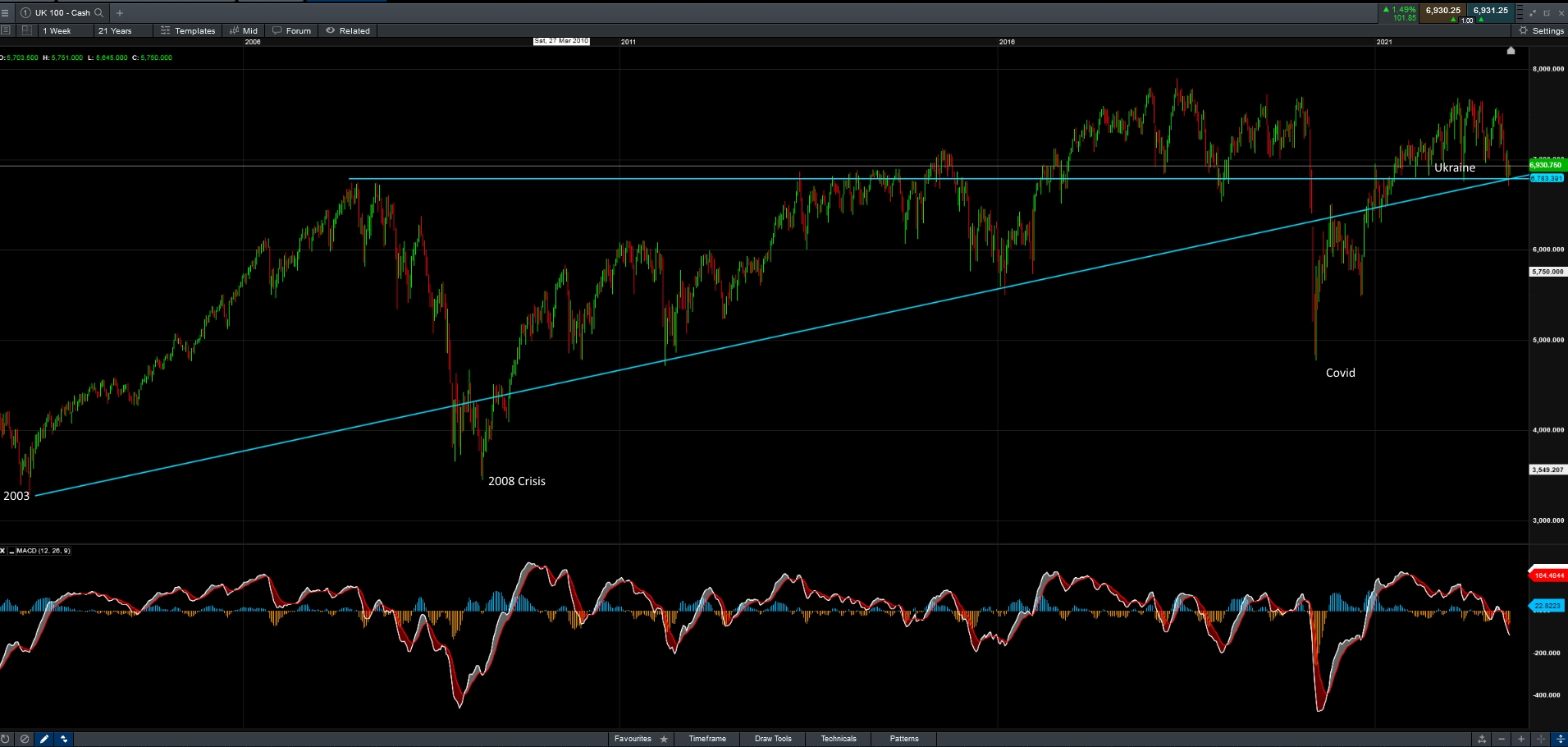The height and width of the screenshot is (747, 1568).
Task: Select the '2003' chart annotation
Action: point(16,496)
